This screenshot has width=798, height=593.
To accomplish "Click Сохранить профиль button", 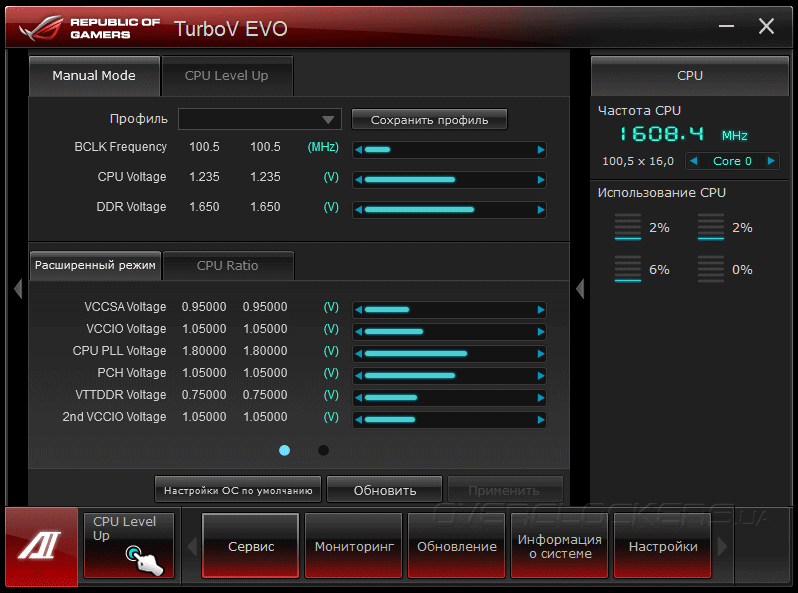I will point(429,120).
